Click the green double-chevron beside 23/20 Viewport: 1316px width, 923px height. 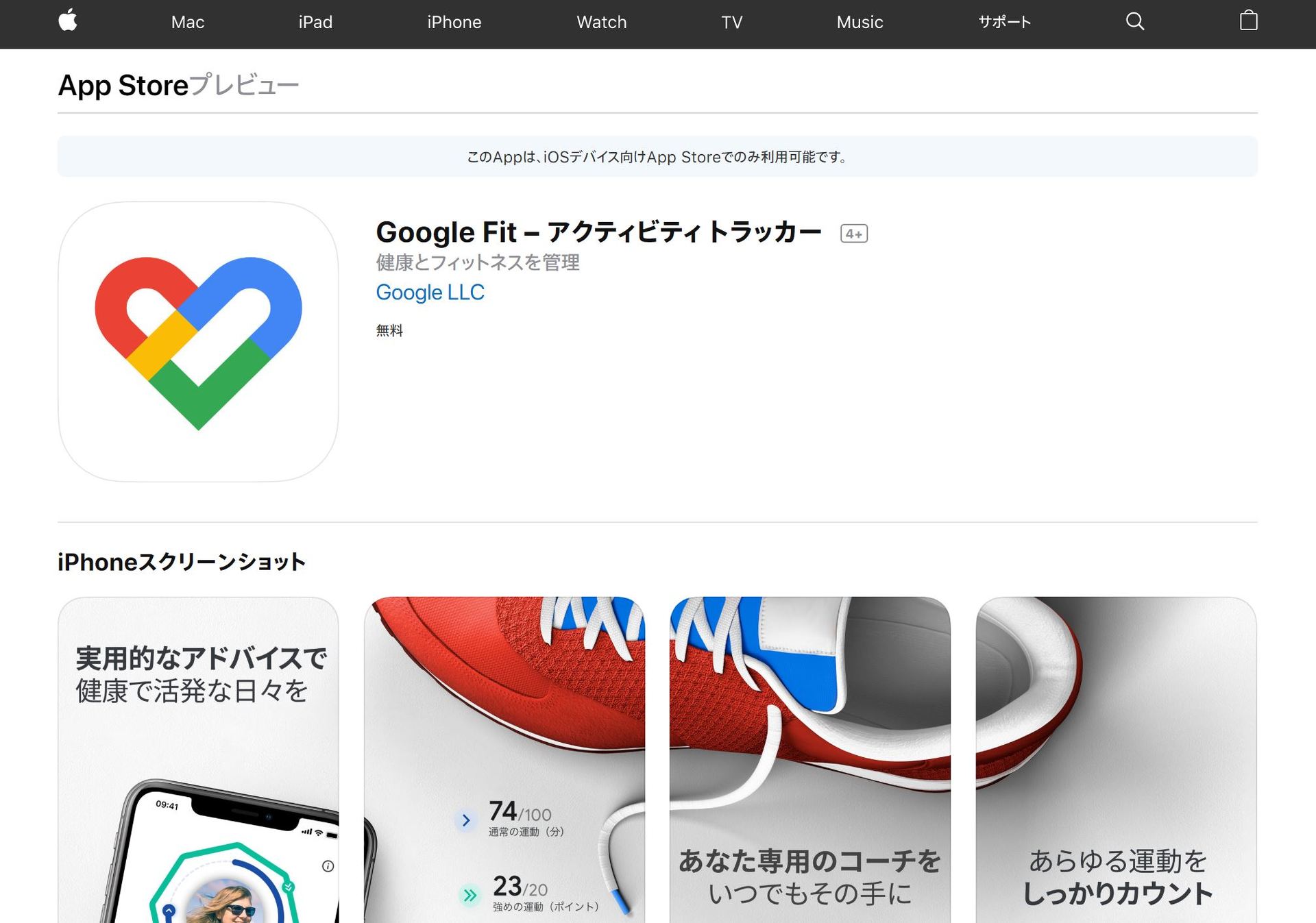[470, 895]
